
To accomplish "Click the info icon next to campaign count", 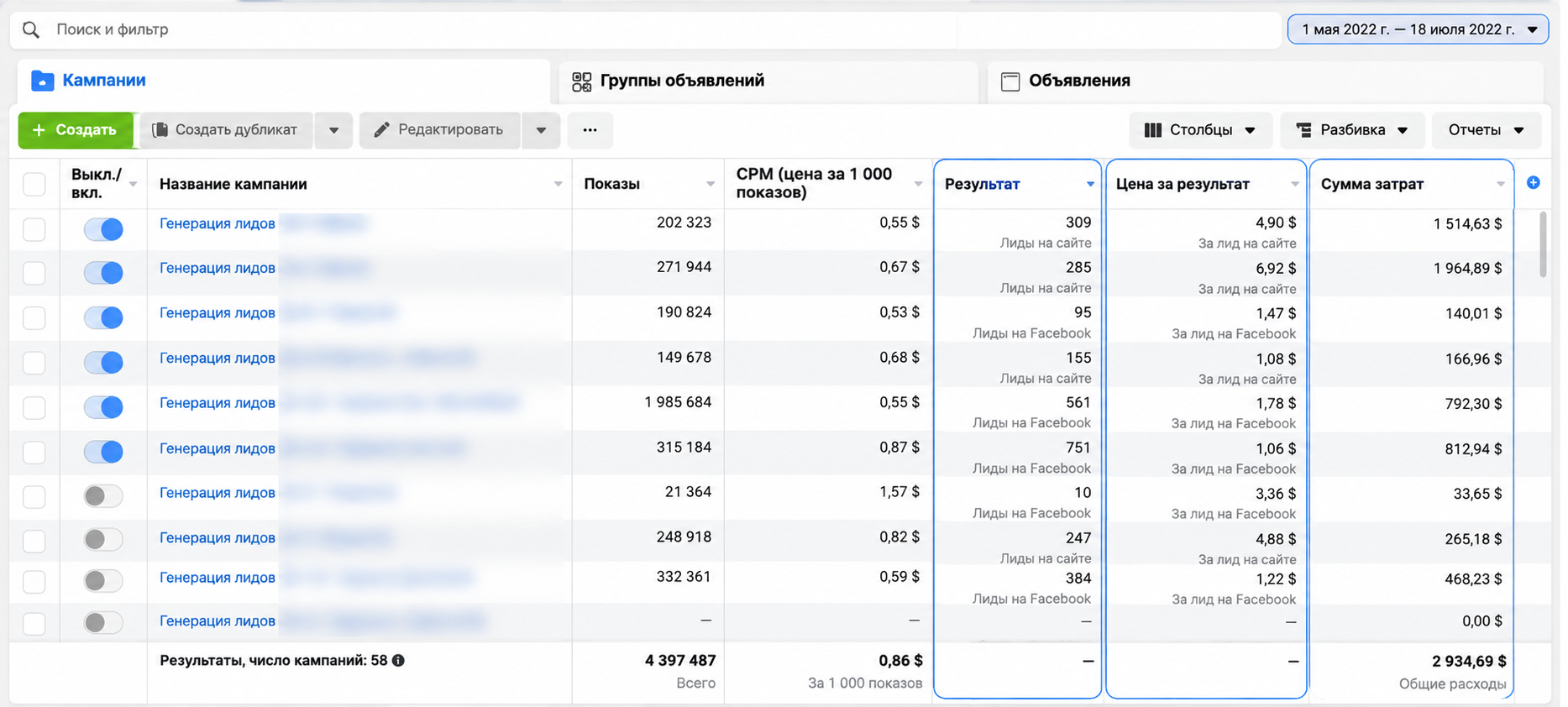I will [x=398, y=661].
